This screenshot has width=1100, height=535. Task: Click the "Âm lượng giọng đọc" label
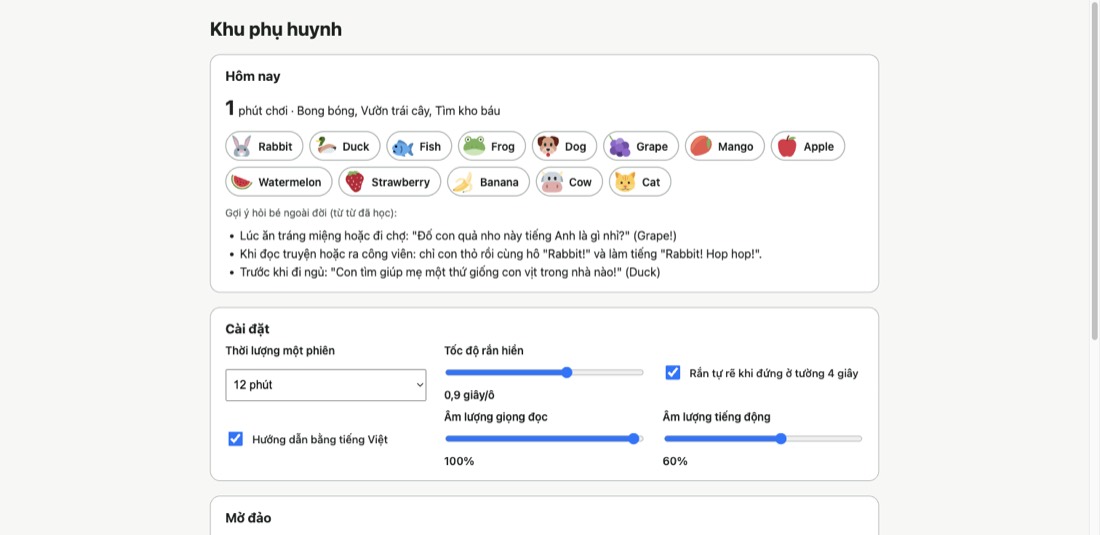496,417
